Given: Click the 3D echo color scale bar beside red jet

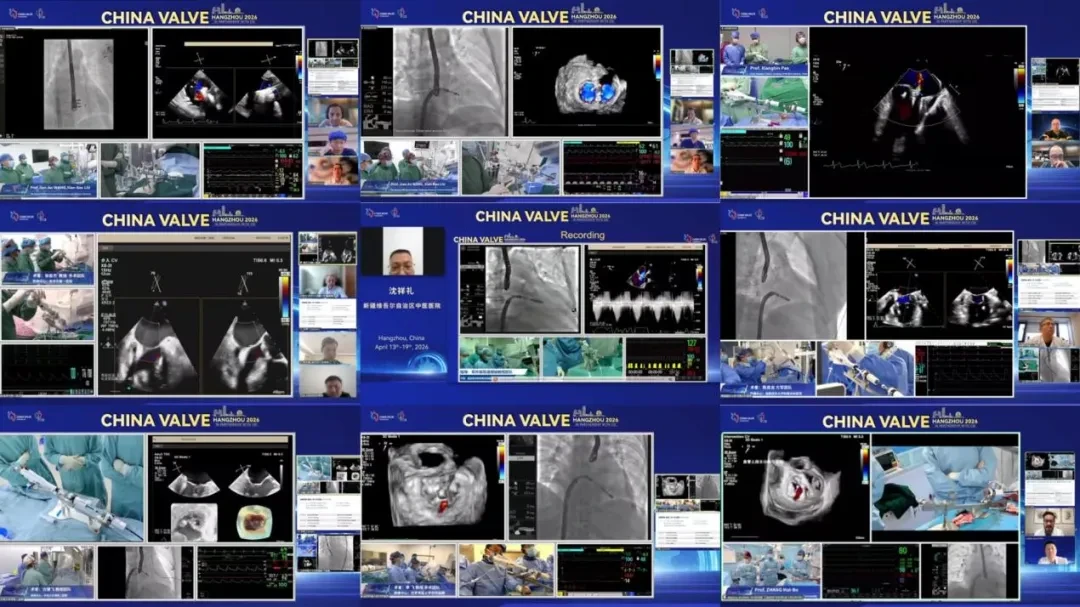Looking at the screenshot, I should pos(501,462).
